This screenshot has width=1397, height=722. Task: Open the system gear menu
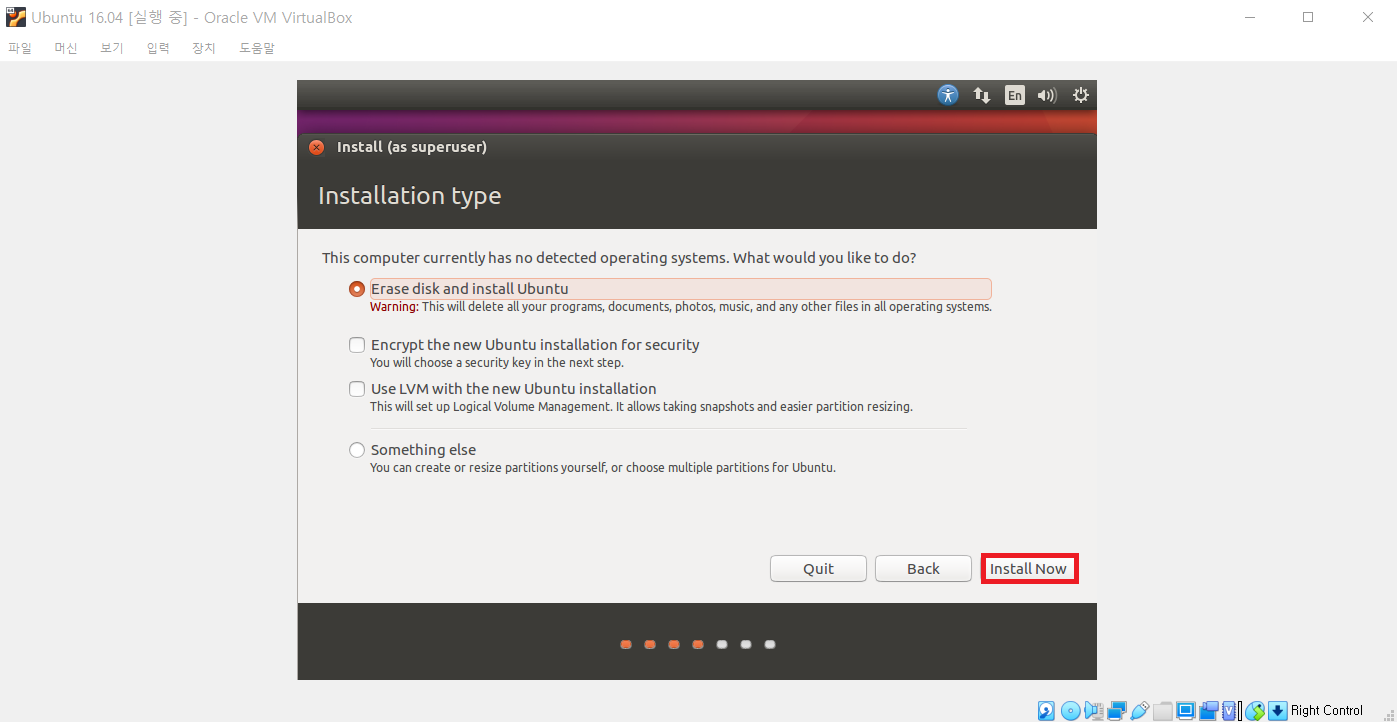[x=1080, y=95]
